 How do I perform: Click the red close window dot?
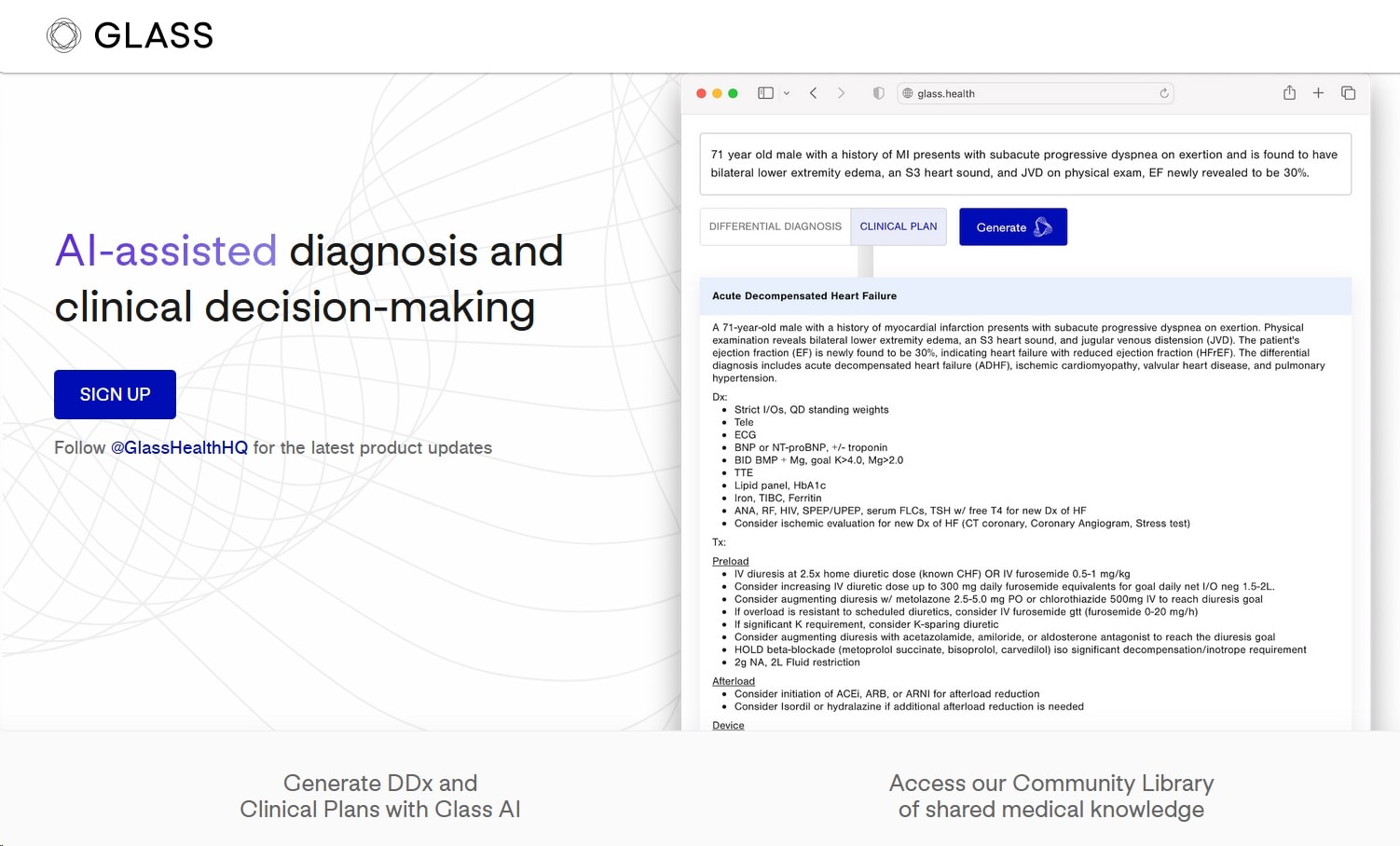[701, 93]
